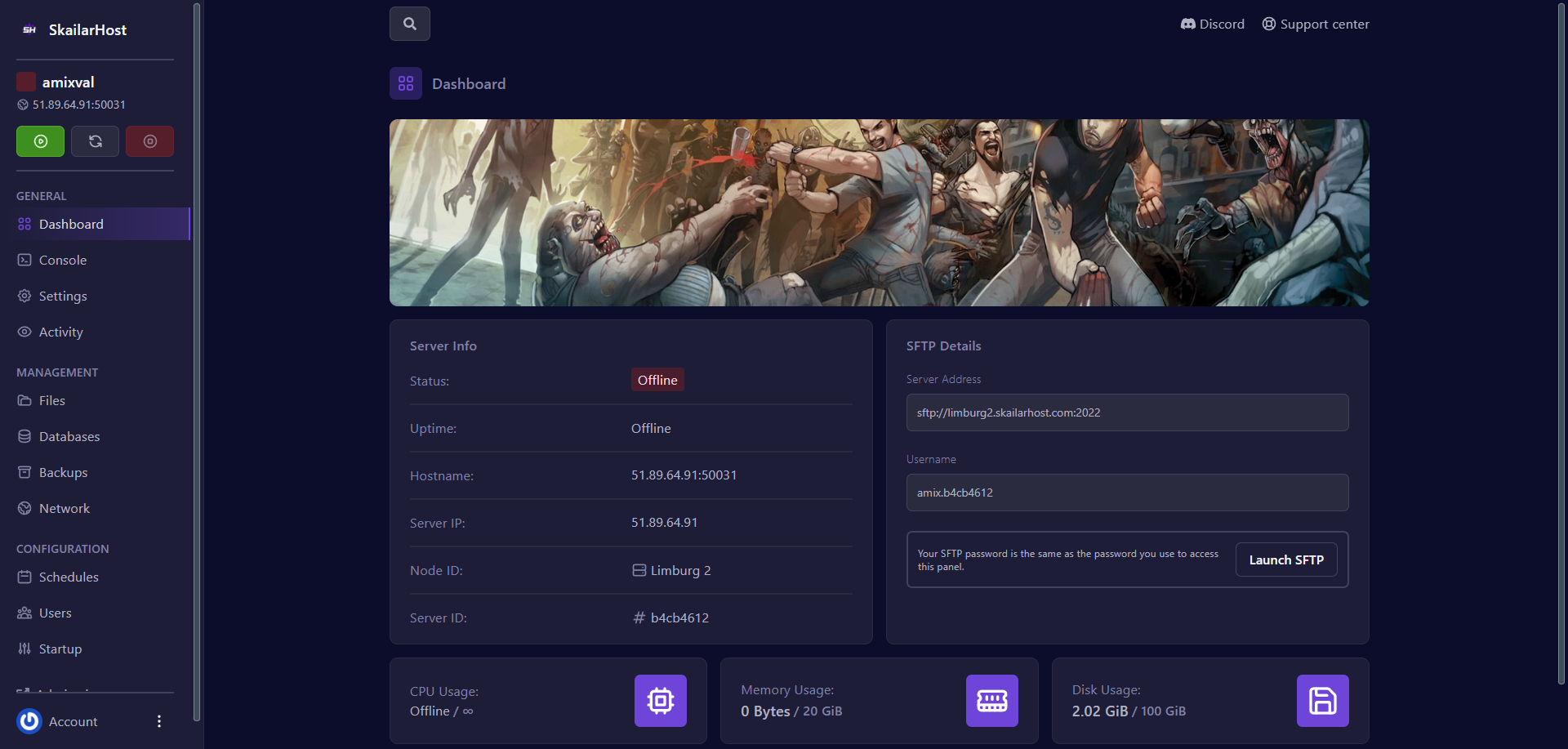Start the server with green play button
Screen dimensions: 1568x749
tap(40, 140)
